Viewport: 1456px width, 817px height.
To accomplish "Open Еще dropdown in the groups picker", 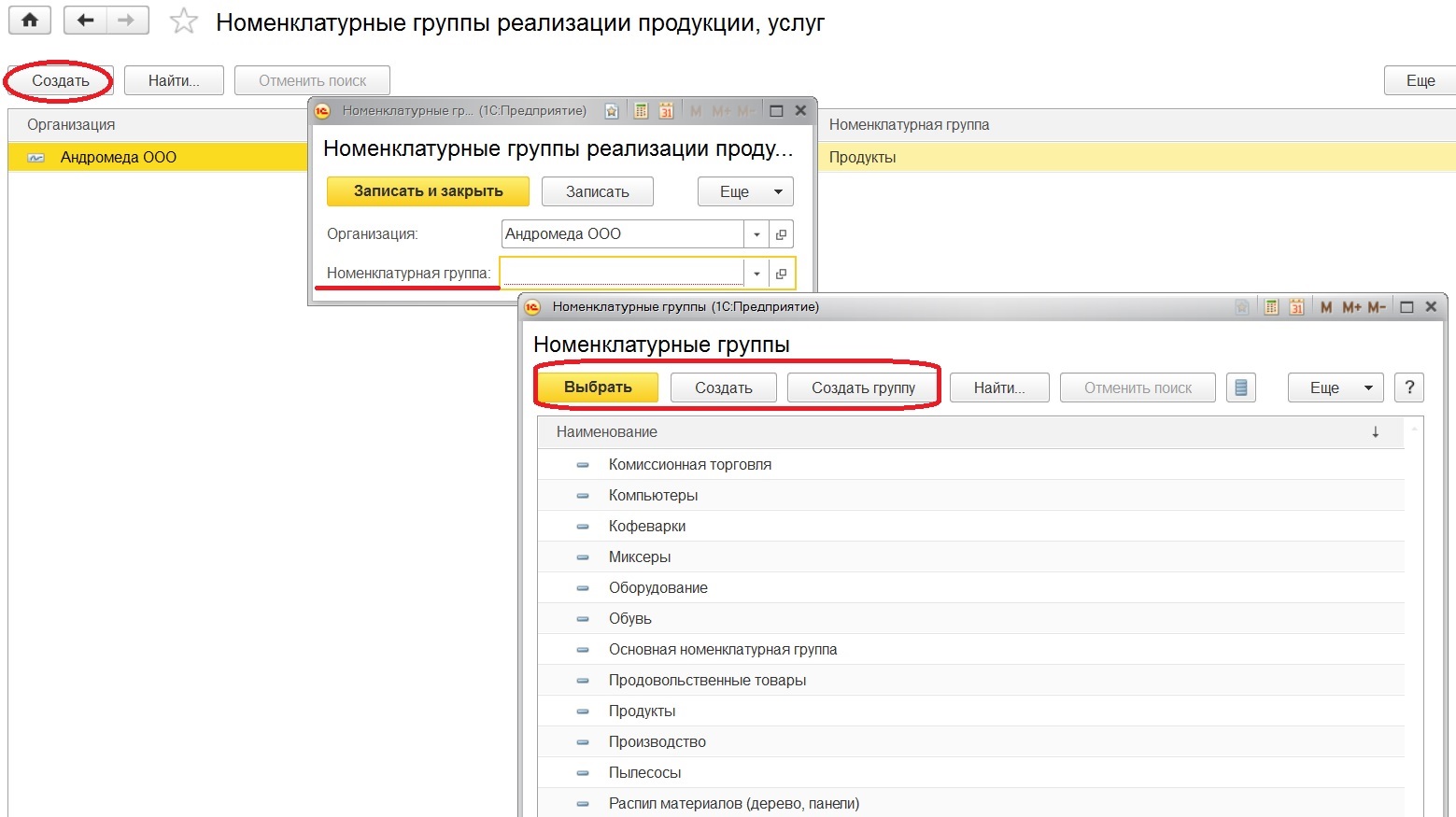I will [x=1336, y=387].
